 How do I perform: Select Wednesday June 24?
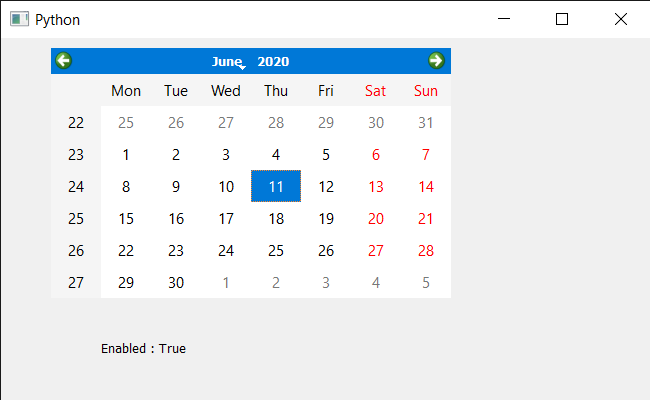coord(226,250)
